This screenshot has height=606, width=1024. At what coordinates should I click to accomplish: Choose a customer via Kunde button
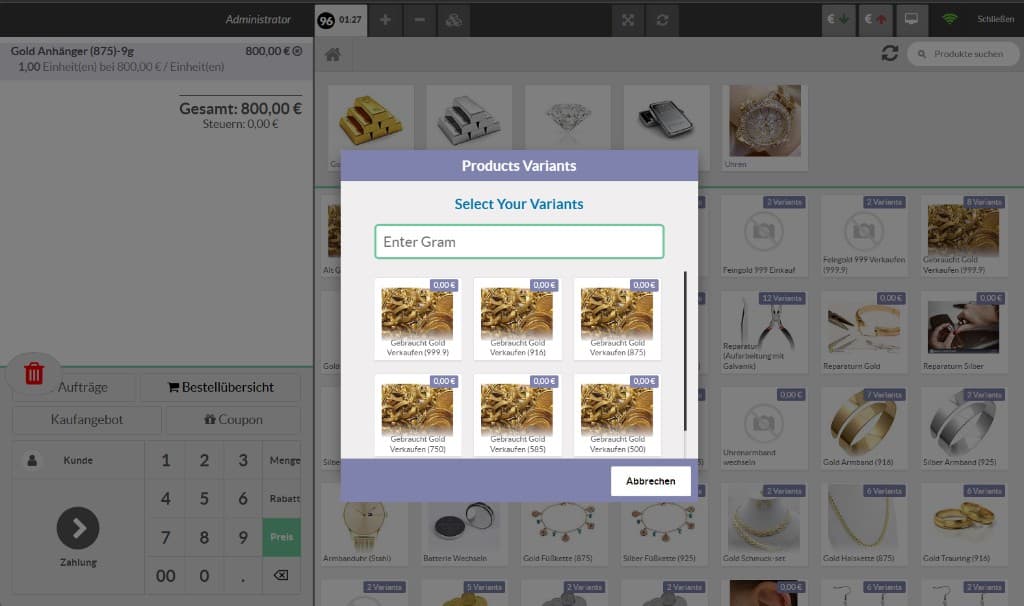point(78,460)
